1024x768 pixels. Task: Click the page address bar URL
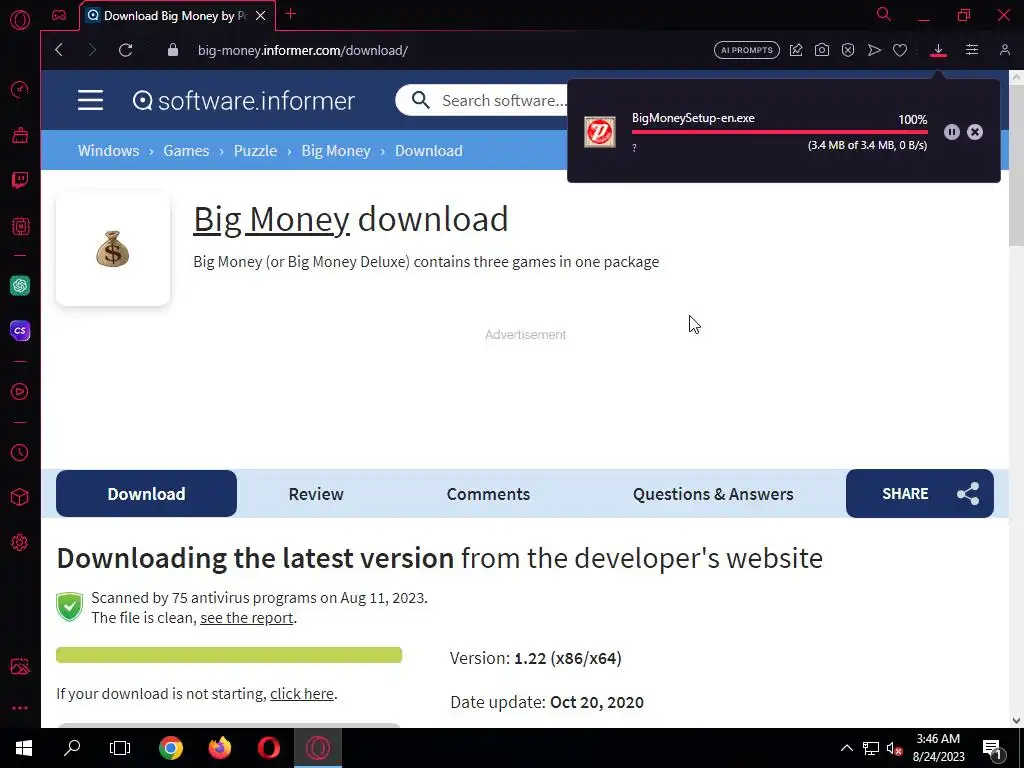(x=303, y=50)
